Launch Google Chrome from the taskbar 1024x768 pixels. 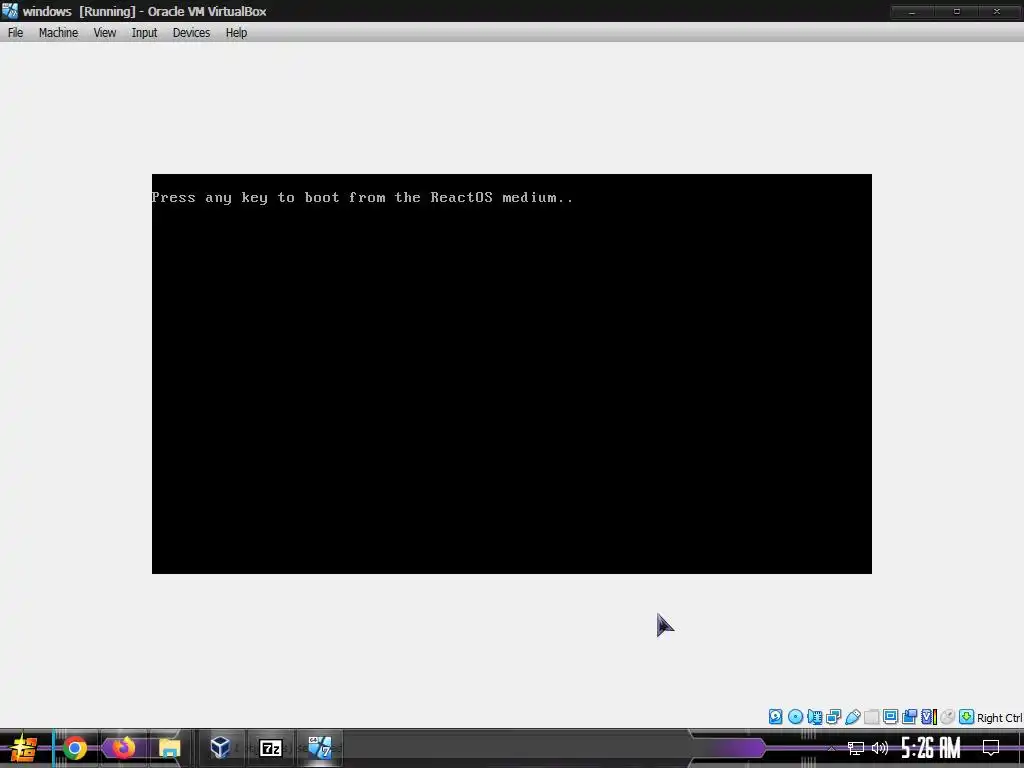click(75, 748)
